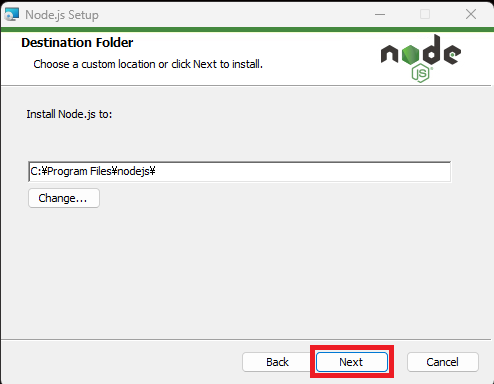Click the Node.js logo image
The width and height of the screenshot is (494, 384).
[421, 59]
